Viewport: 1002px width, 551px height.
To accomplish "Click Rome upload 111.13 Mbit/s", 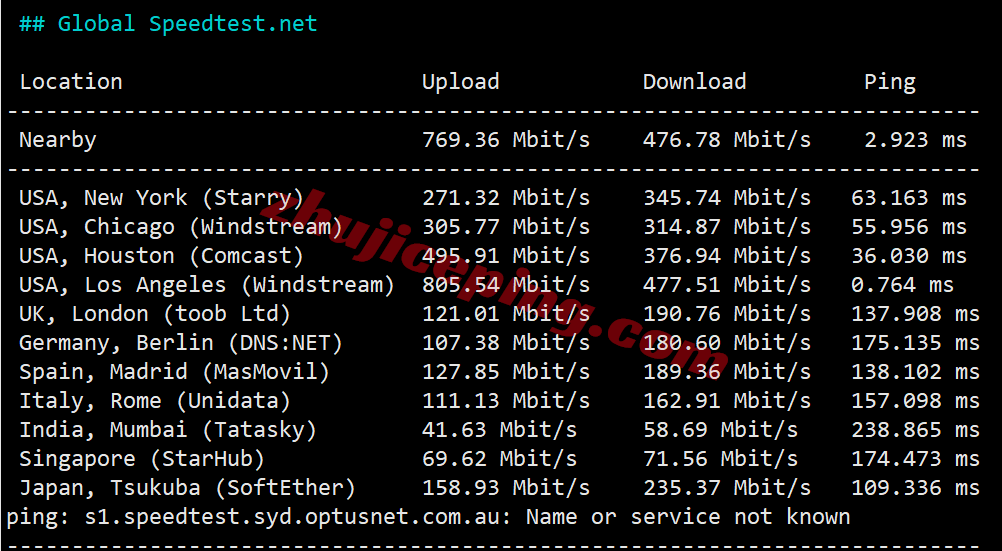I will [506, 401].
